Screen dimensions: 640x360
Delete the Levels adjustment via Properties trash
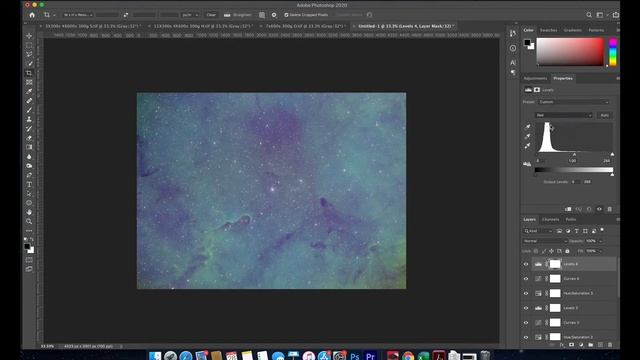[x=609, y=209]
